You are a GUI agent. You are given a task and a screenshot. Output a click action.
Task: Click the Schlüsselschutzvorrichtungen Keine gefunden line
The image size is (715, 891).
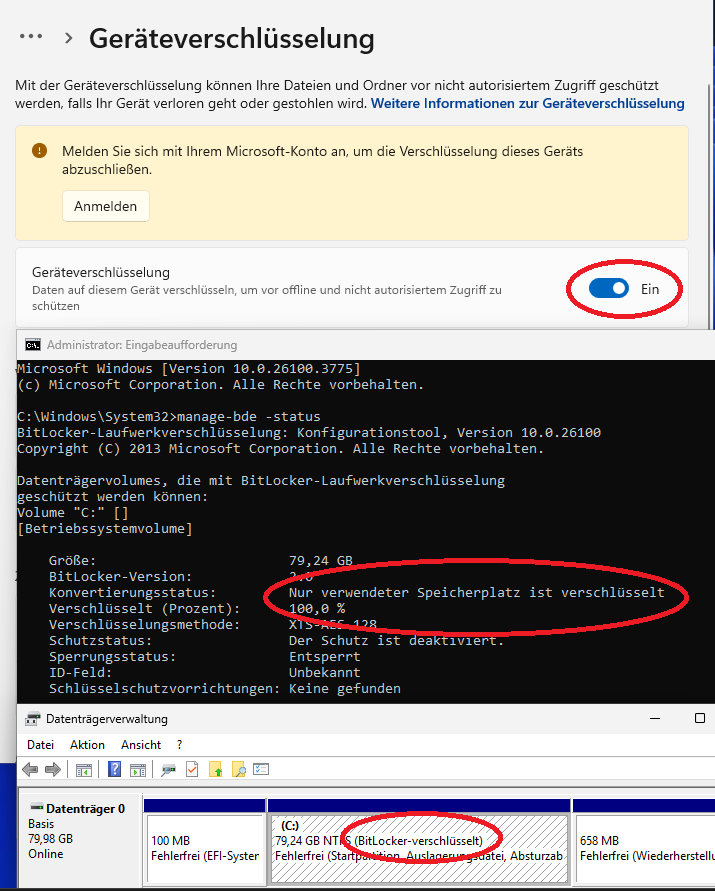225,688
